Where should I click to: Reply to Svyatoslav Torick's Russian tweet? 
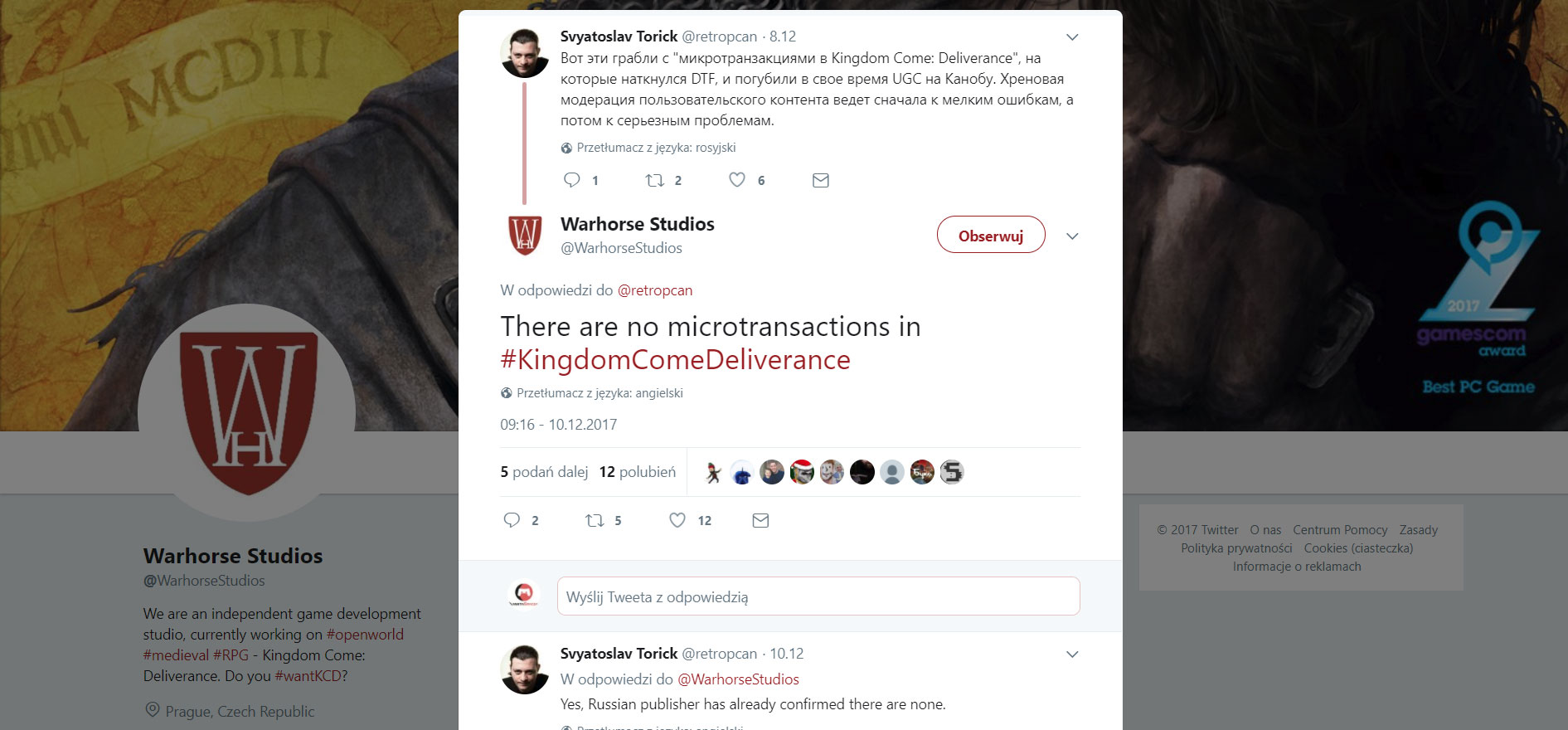572,180
